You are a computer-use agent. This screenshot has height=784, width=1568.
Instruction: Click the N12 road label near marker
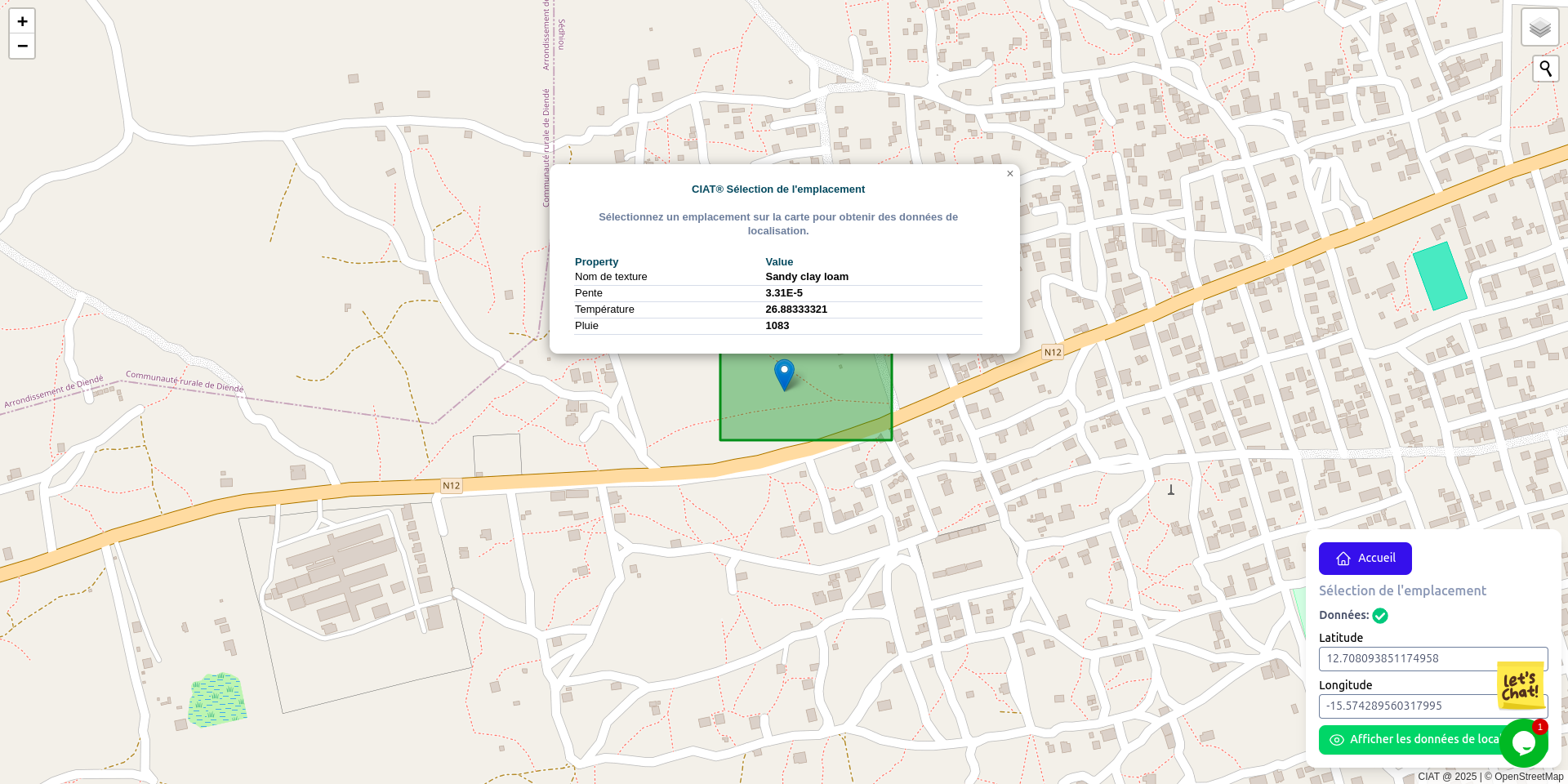click(x=1053, y=353)
